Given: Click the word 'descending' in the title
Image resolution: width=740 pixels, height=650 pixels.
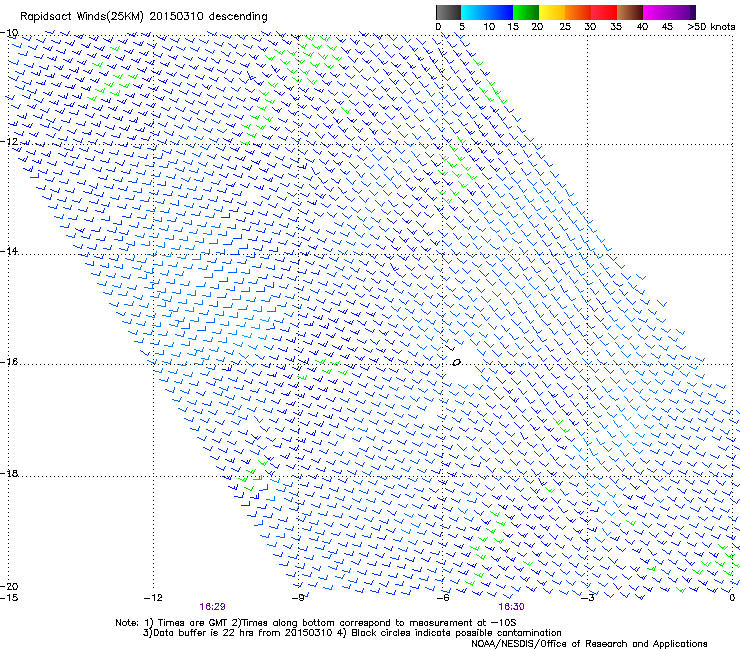Looking at the screenshot, I should click(x=238, y=17).
